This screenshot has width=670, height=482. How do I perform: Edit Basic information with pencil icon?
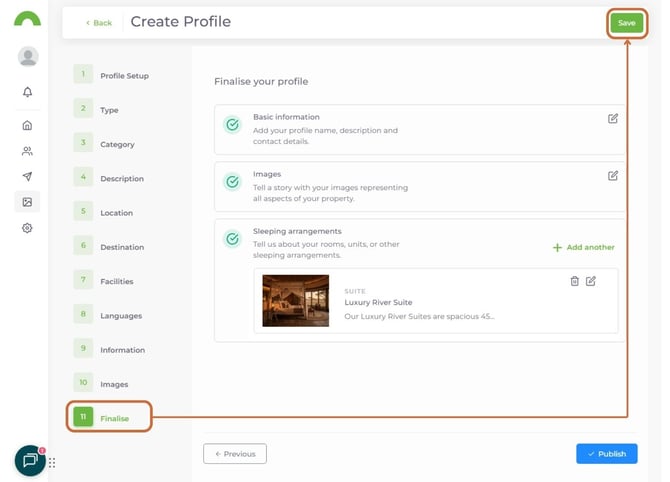pyautogui.click(x=613, y=118)
